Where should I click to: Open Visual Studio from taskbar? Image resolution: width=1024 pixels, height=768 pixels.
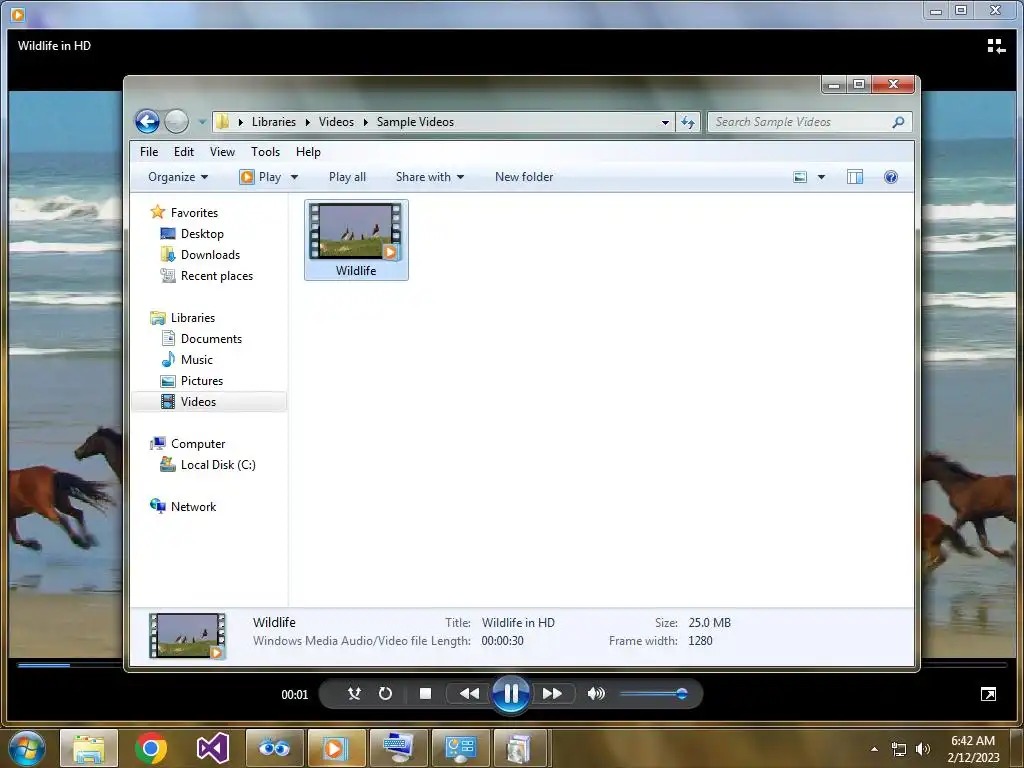(212, 748)
